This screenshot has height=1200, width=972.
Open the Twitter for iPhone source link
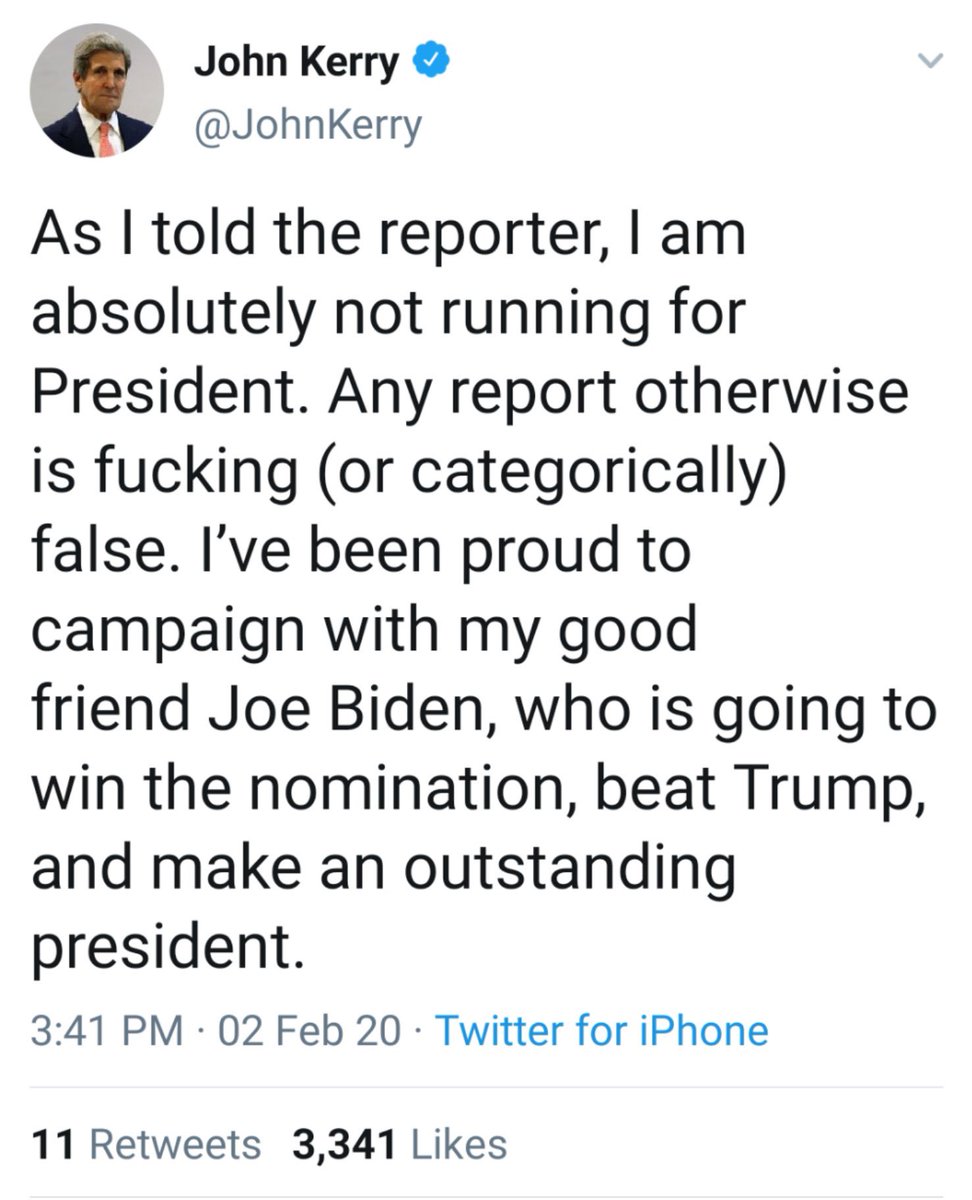click(602, 1030)
